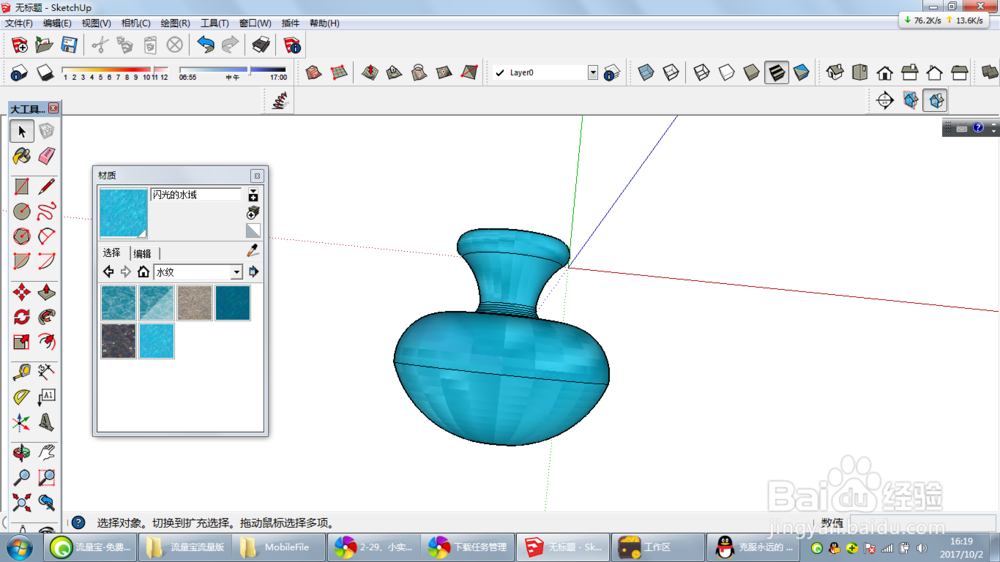This screenshot has width=1000, height=562.
Task: Pick the Circle drawing tool
Action: tap(22, 211)
